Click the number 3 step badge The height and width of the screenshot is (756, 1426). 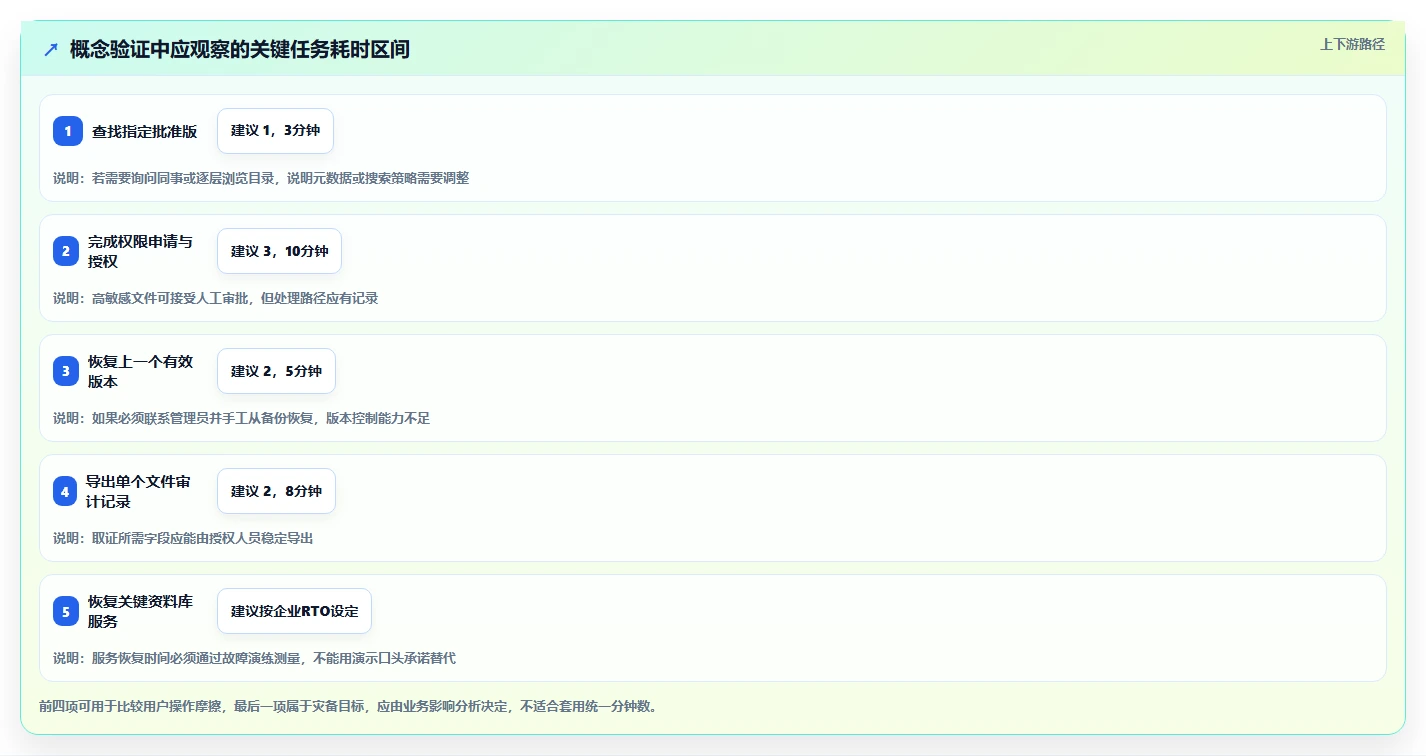(x=66, y=371)
